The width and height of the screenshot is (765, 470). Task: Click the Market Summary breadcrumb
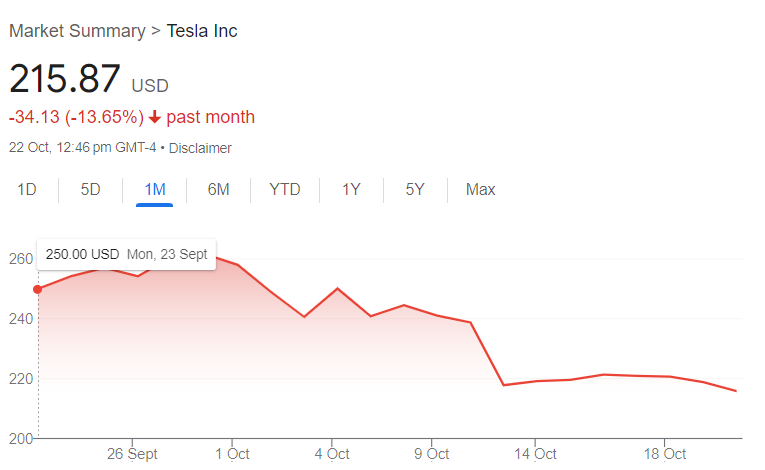click(x=77, y=31)
